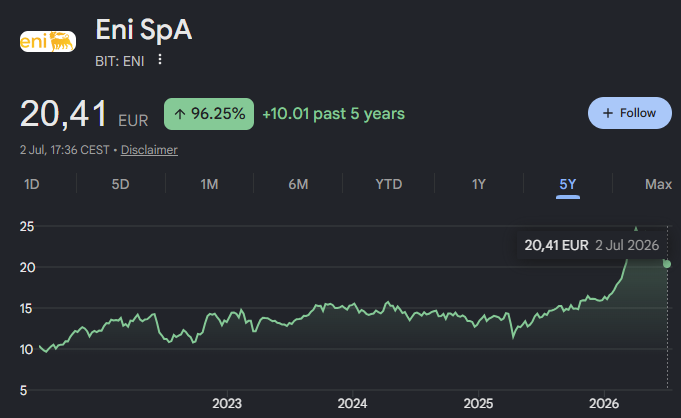
Task: Click the EUR currency label beside price
Action: click(133, 120)
